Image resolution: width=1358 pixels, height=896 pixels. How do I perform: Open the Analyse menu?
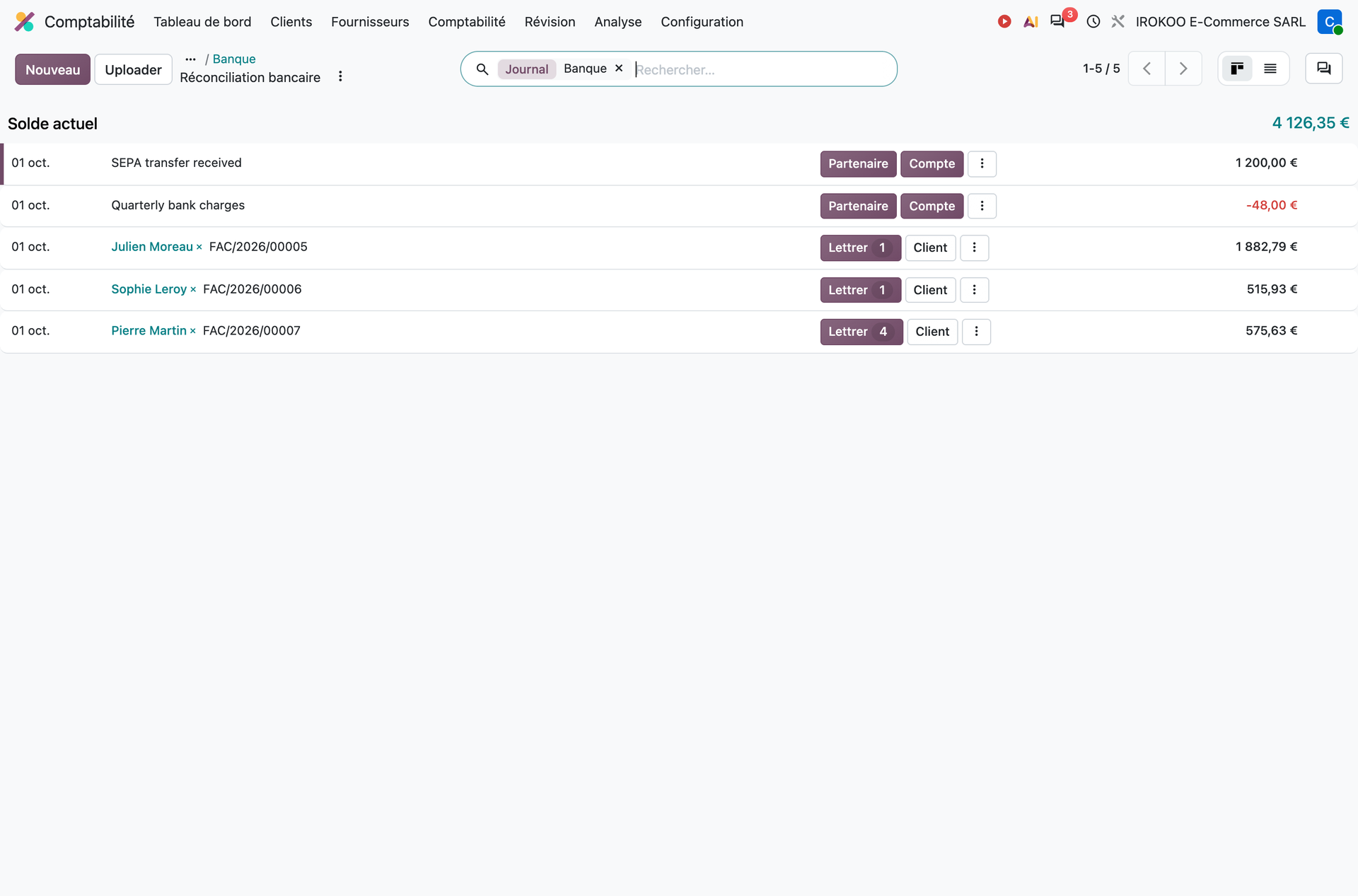pos(617,22)
